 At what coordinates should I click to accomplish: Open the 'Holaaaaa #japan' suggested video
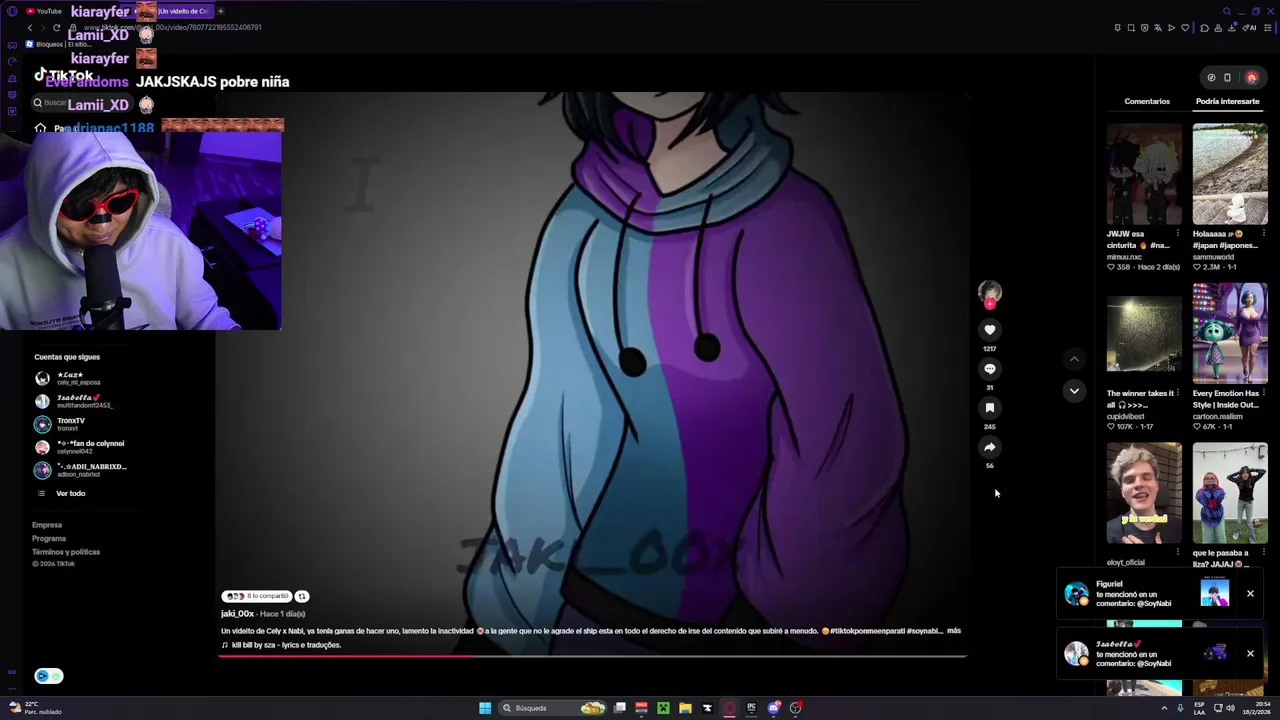(1230, 174)
